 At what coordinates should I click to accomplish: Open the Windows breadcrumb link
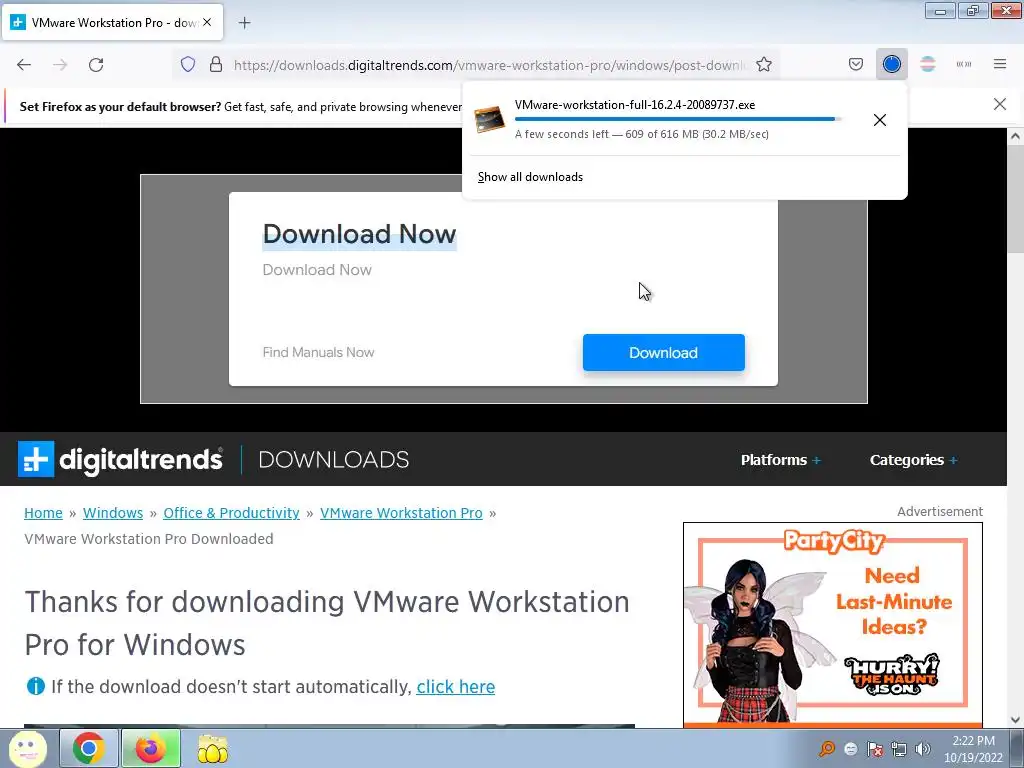pyautogui.click(x=113, y=513)
